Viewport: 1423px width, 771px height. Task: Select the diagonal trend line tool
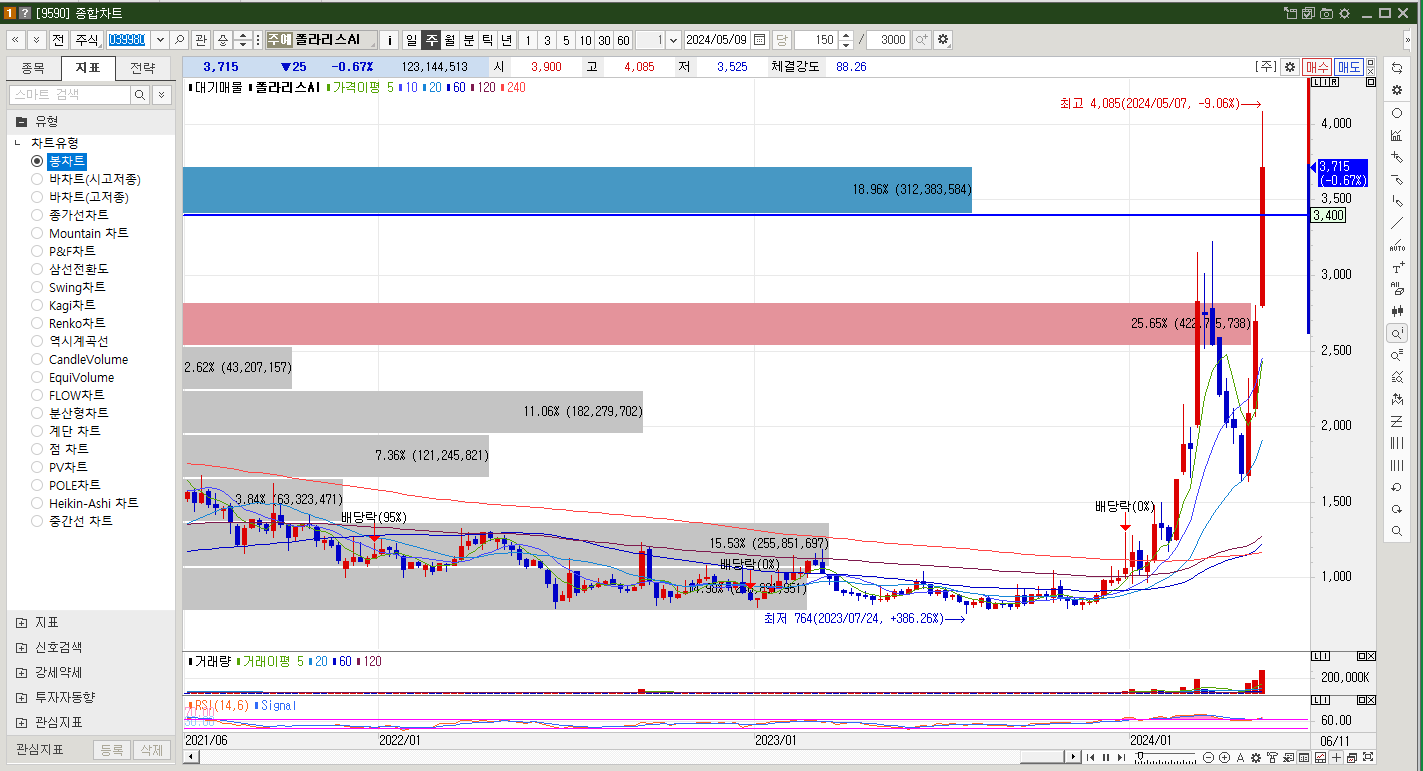(1397, 223)
